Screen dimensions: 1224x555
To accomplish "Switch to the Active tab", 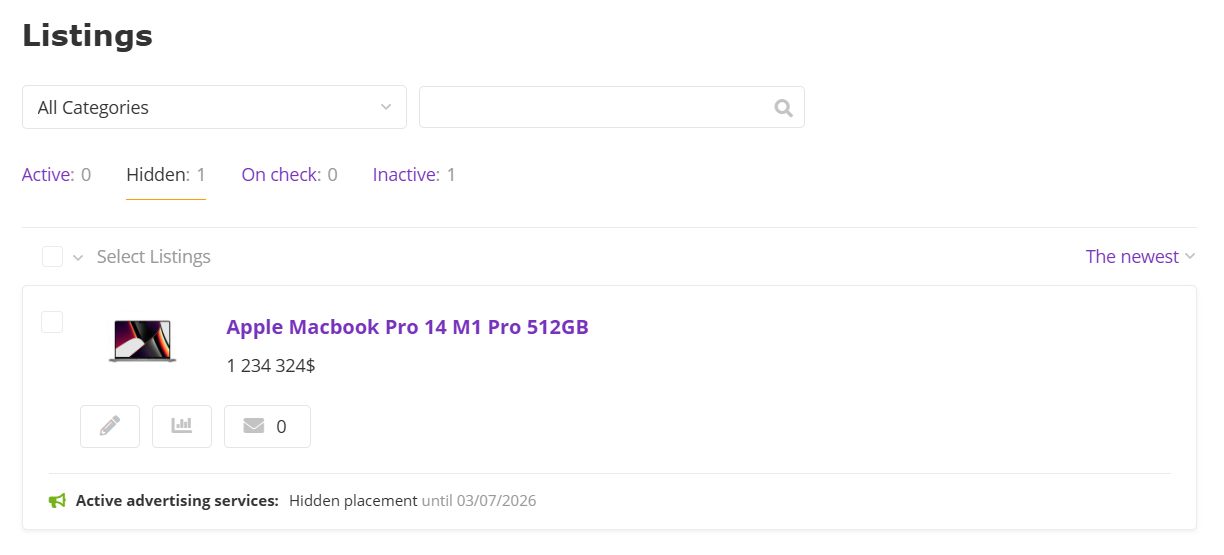I will click(x=56, y=175).
